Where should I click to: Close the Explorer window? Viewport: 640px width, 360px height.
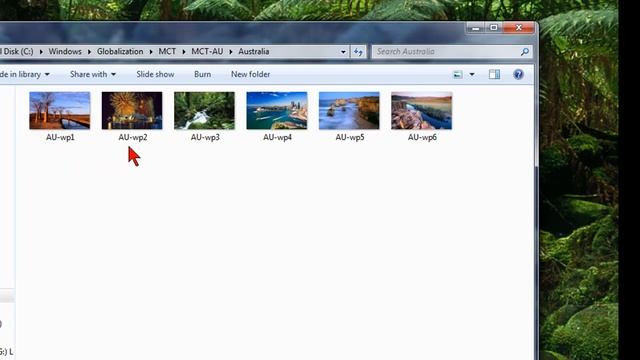[x=518, y=28]
